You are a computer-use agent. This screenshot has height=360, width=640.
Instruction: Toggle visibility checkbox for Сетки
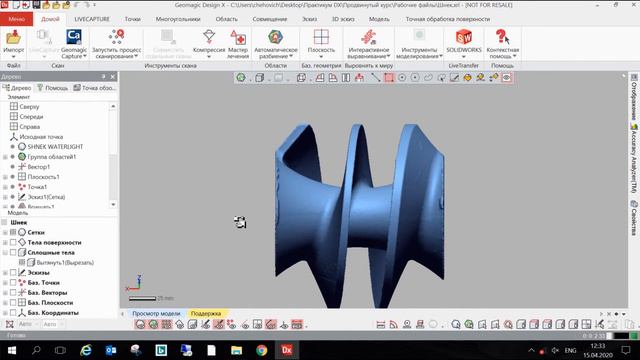[x=13, y=232]
